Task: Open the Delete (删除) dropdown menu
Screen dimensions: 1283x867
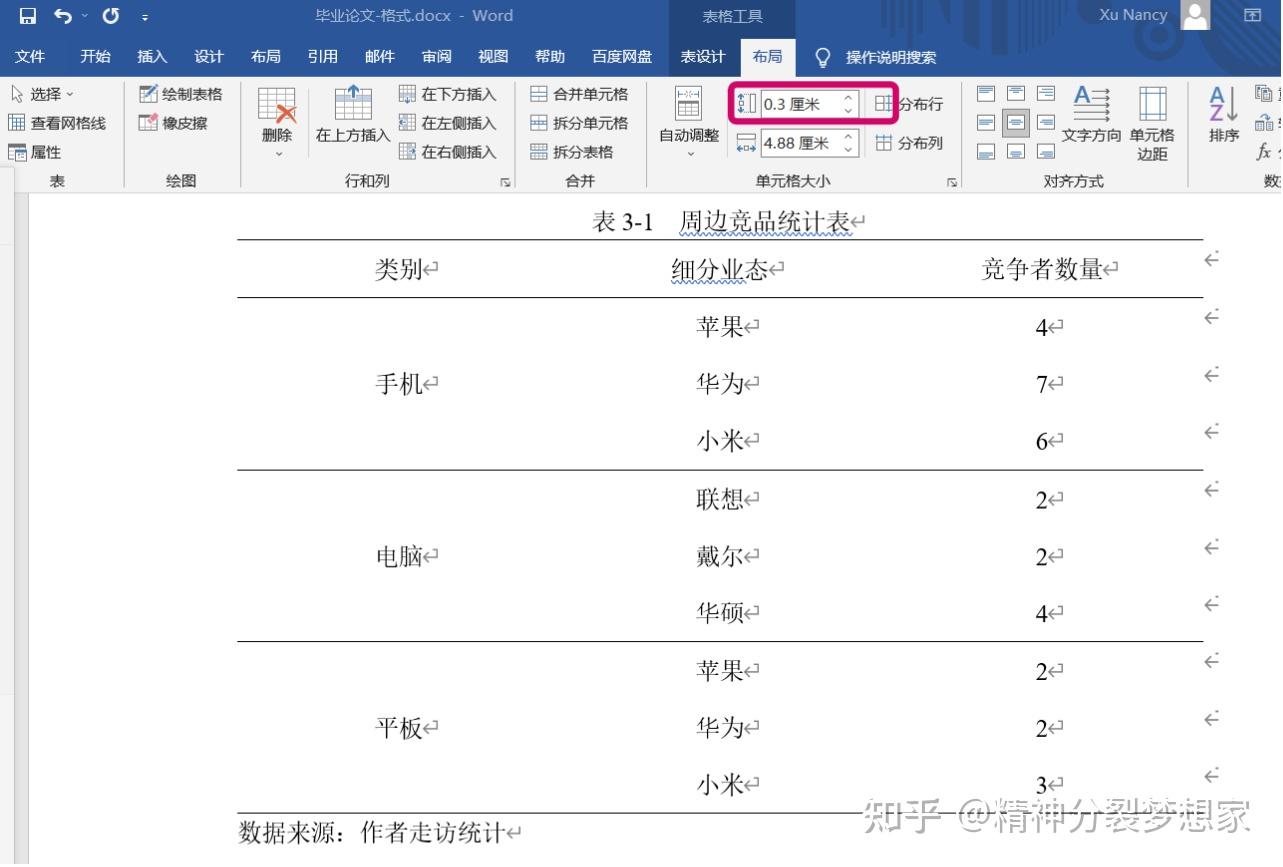Action: pos(277,123)
